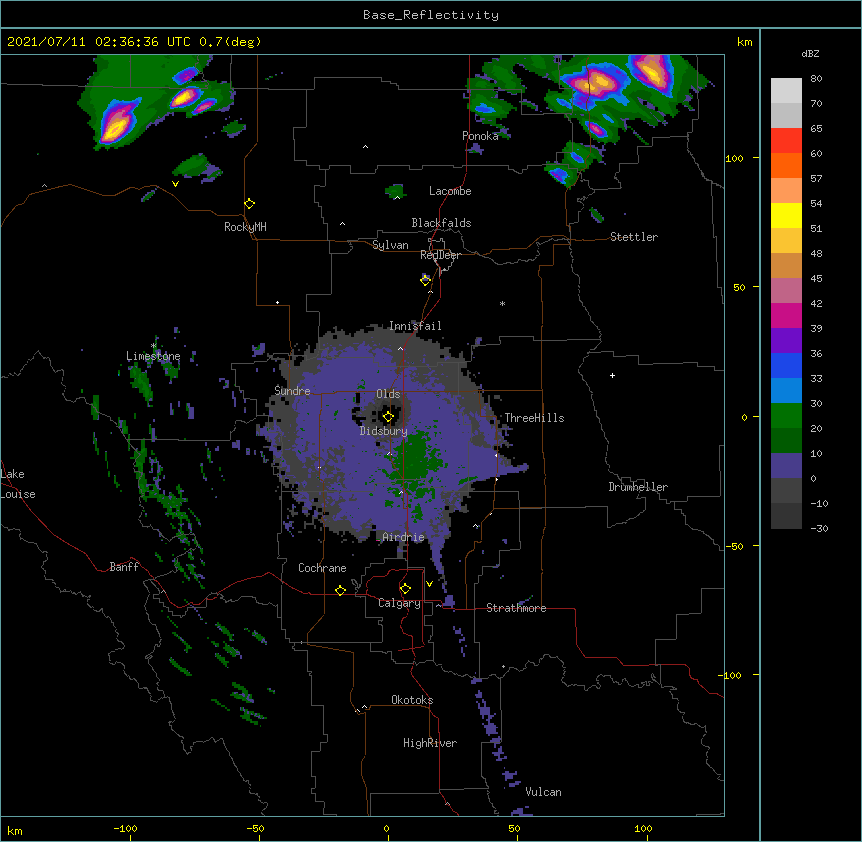Screen dimensions: 862x842
Task: Click the HighRiver label
Action: coord(430,743)
